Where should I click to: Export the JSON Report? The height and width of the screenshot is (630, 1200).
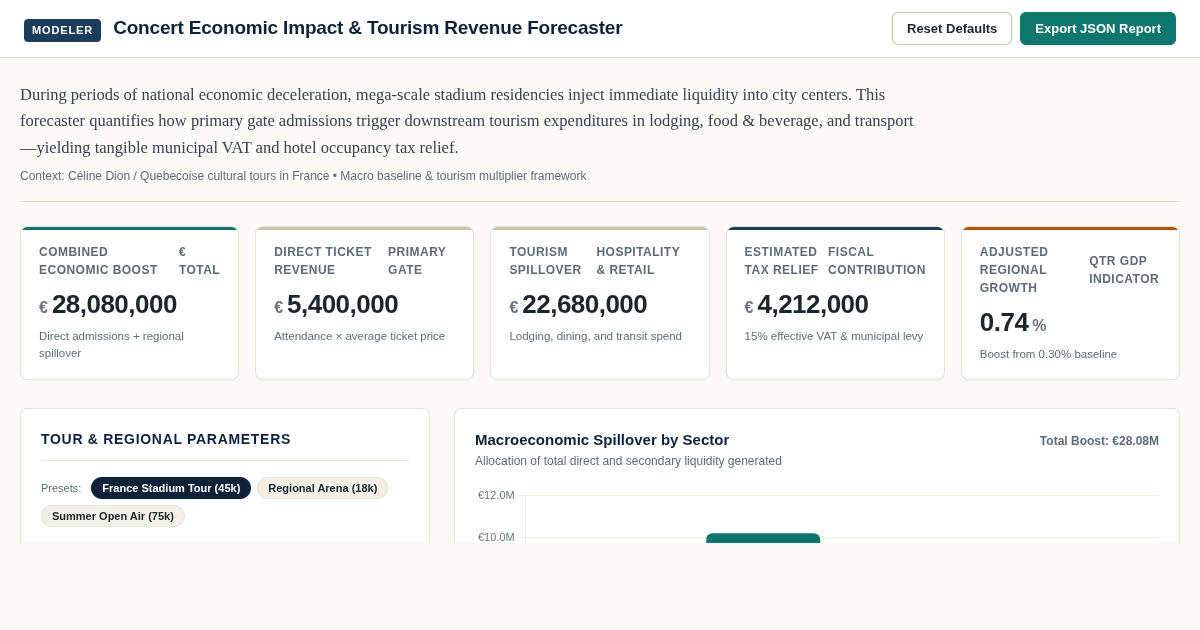pyautogui.click(x=1098, y=28)
